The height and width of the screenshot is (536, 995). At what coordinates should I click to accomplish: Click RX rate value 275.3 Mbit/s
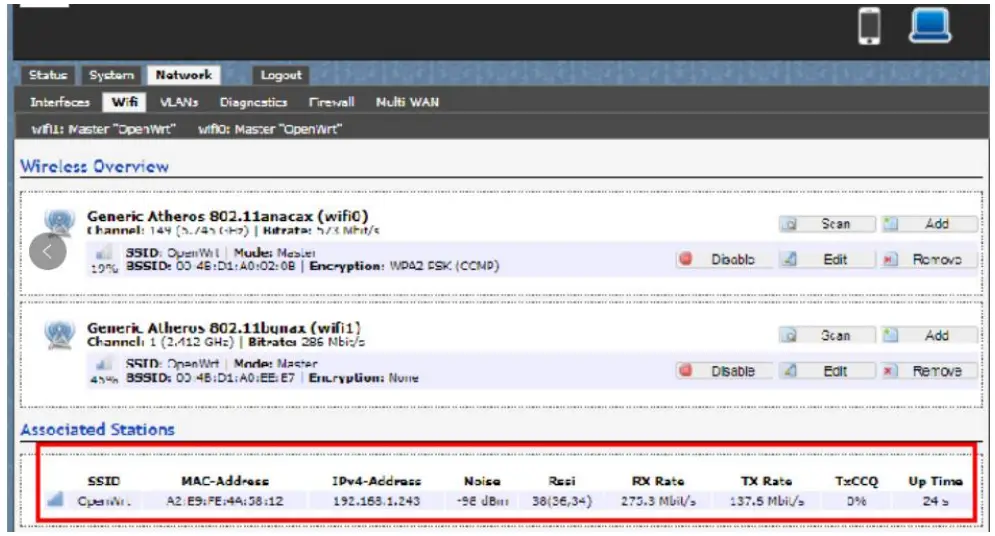pyautogui.click(x=658, y=500)
